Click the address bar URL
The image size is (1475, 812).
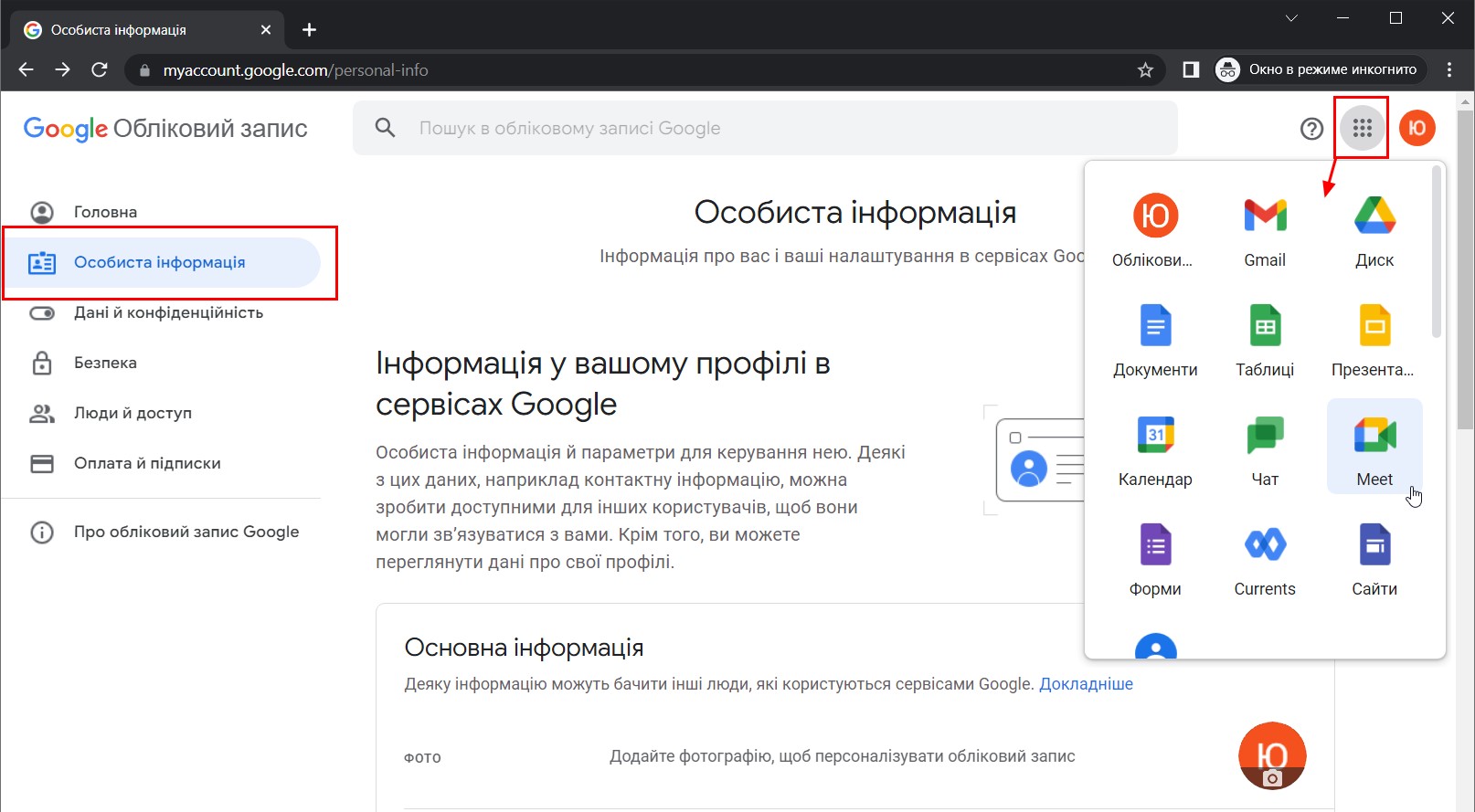click(295, 70)
